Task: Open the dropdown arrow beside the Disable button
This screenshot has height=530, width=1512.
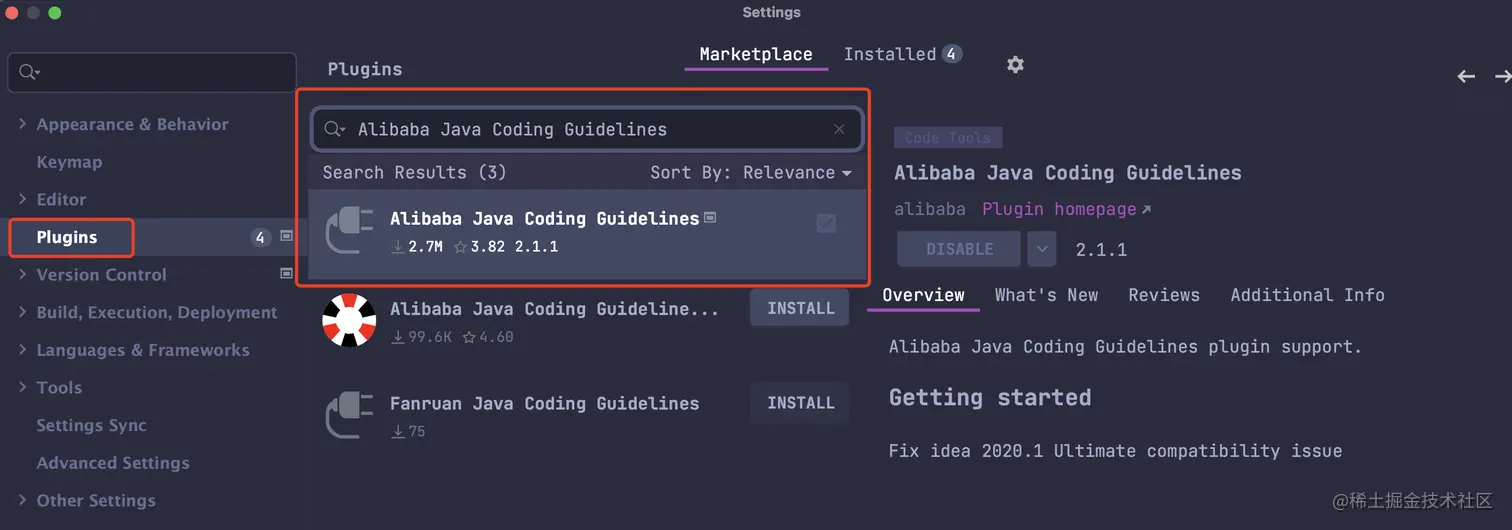Action: [x=1042, y=249]
